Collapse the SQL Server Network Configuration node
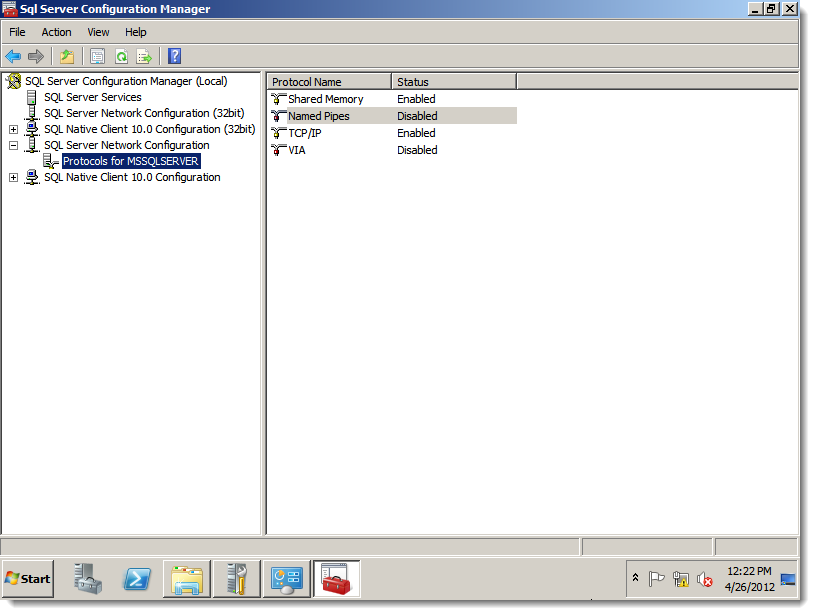 [13, 145]
